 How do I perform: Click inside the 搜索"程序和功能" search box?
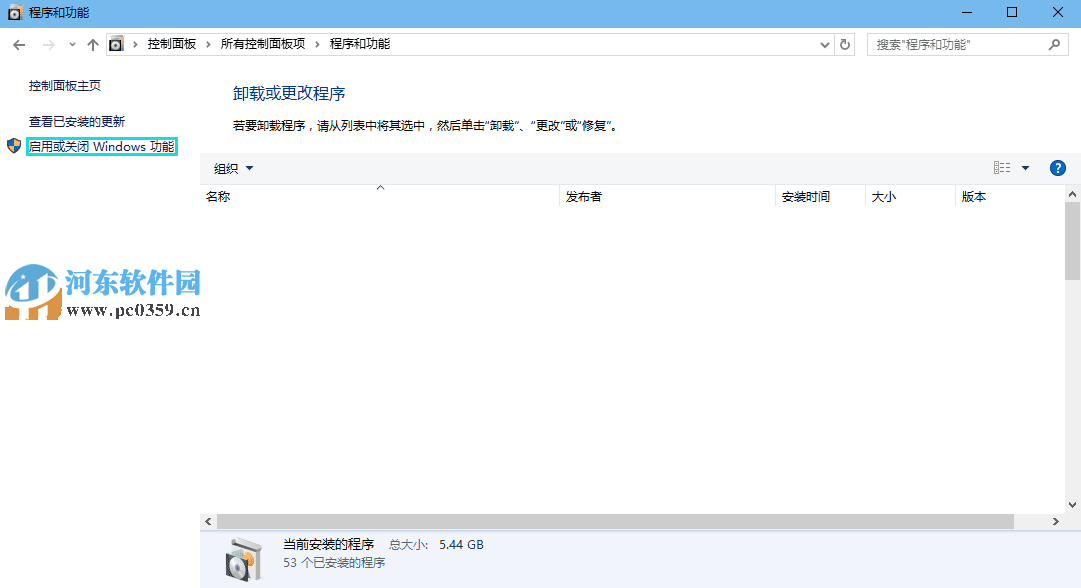pos(950,44)
